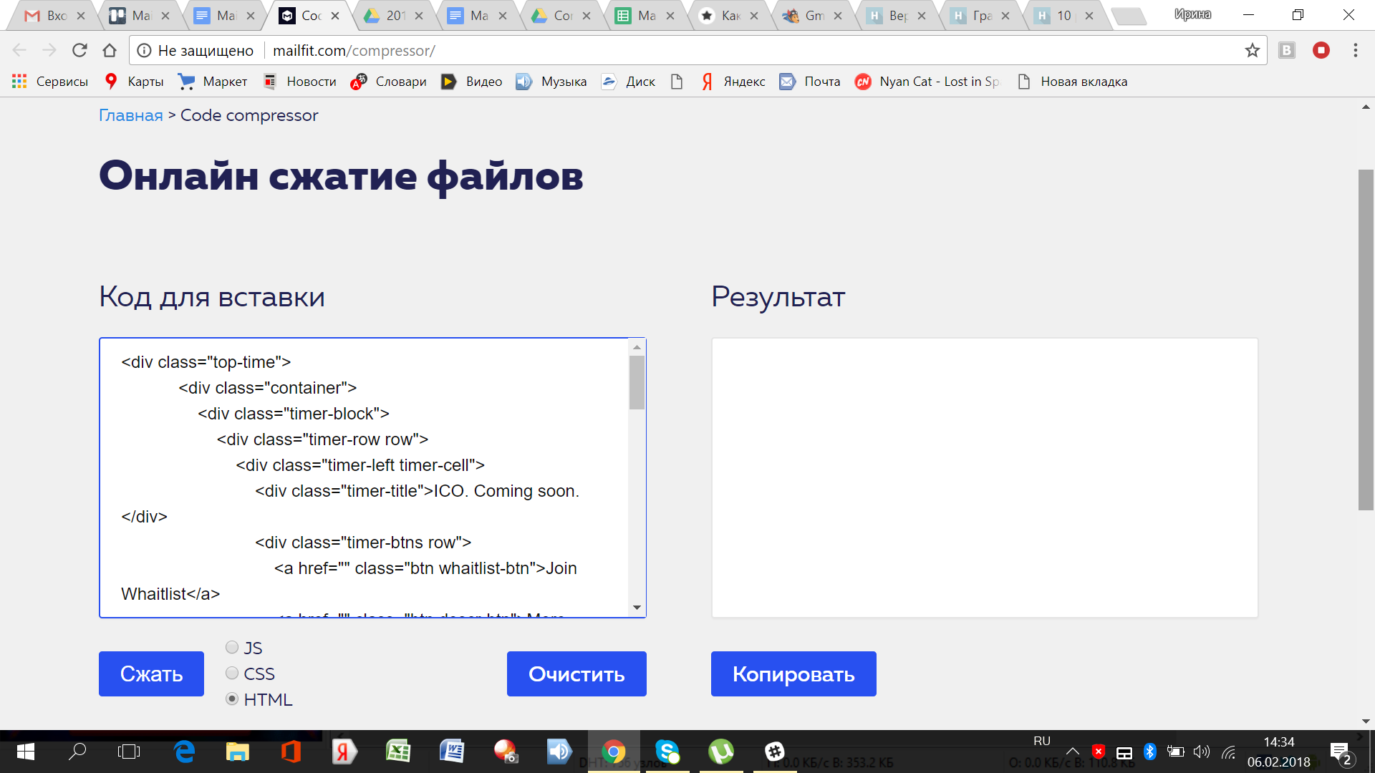The image size is (1375, 773).
Task: Select the HTML radio option
Action: click(232, 699)
